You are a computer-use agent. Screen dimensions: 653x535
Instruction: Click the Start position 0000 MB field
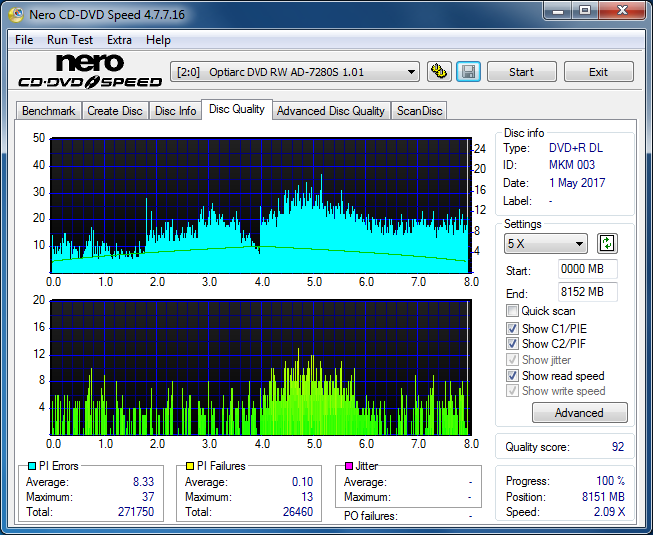[x=587, y=269]
